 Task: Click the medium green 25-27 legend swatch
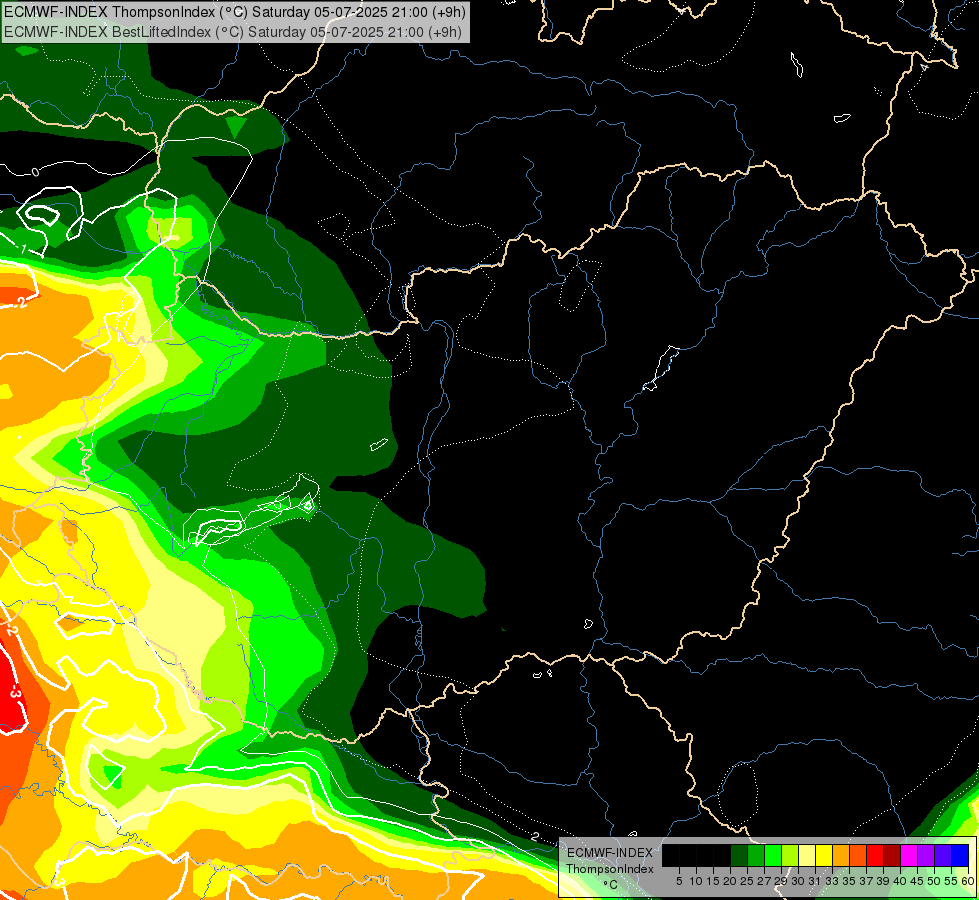(756, 855)
